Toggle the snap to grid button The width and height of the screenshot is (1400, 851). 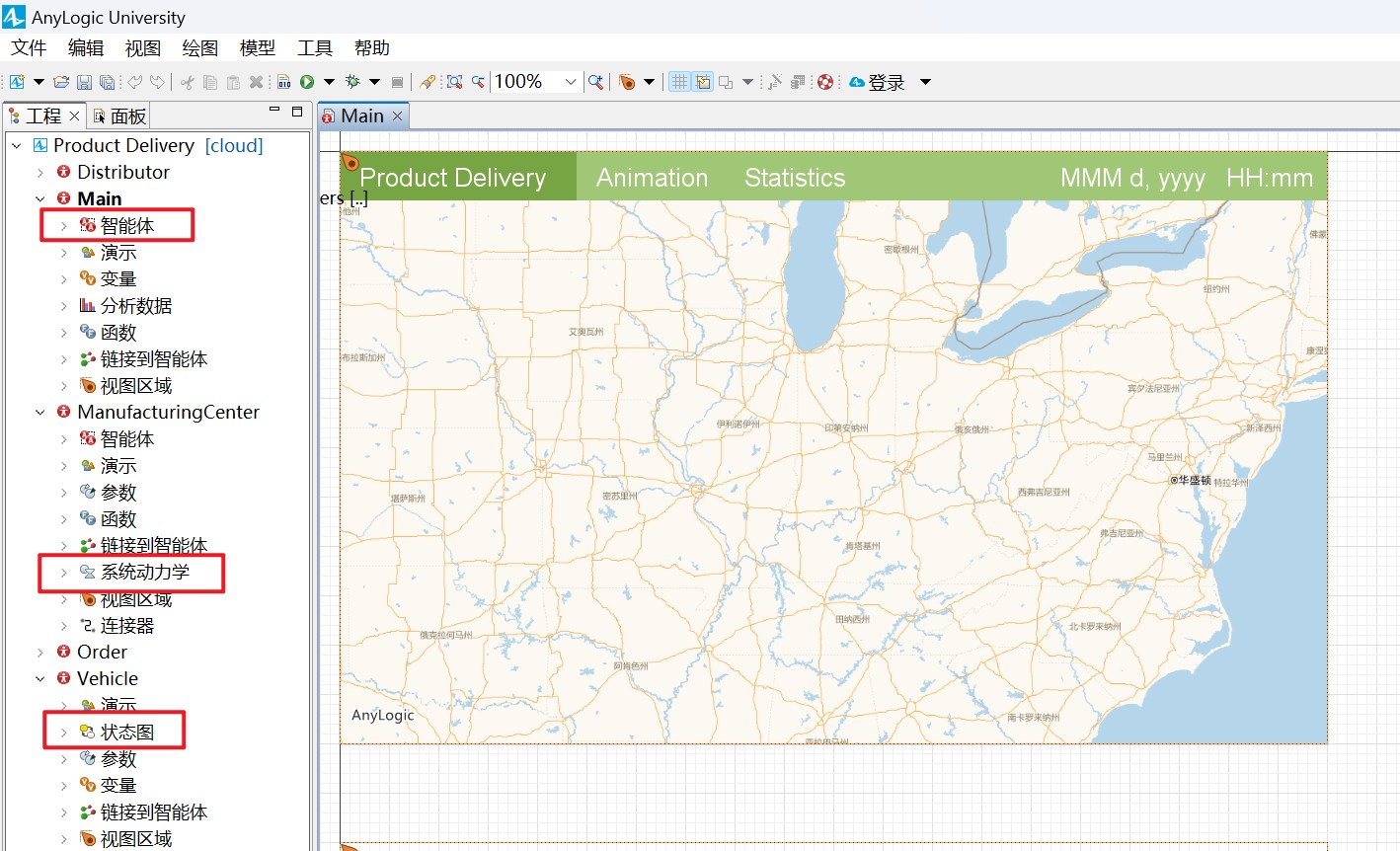(x=703, y=82)
